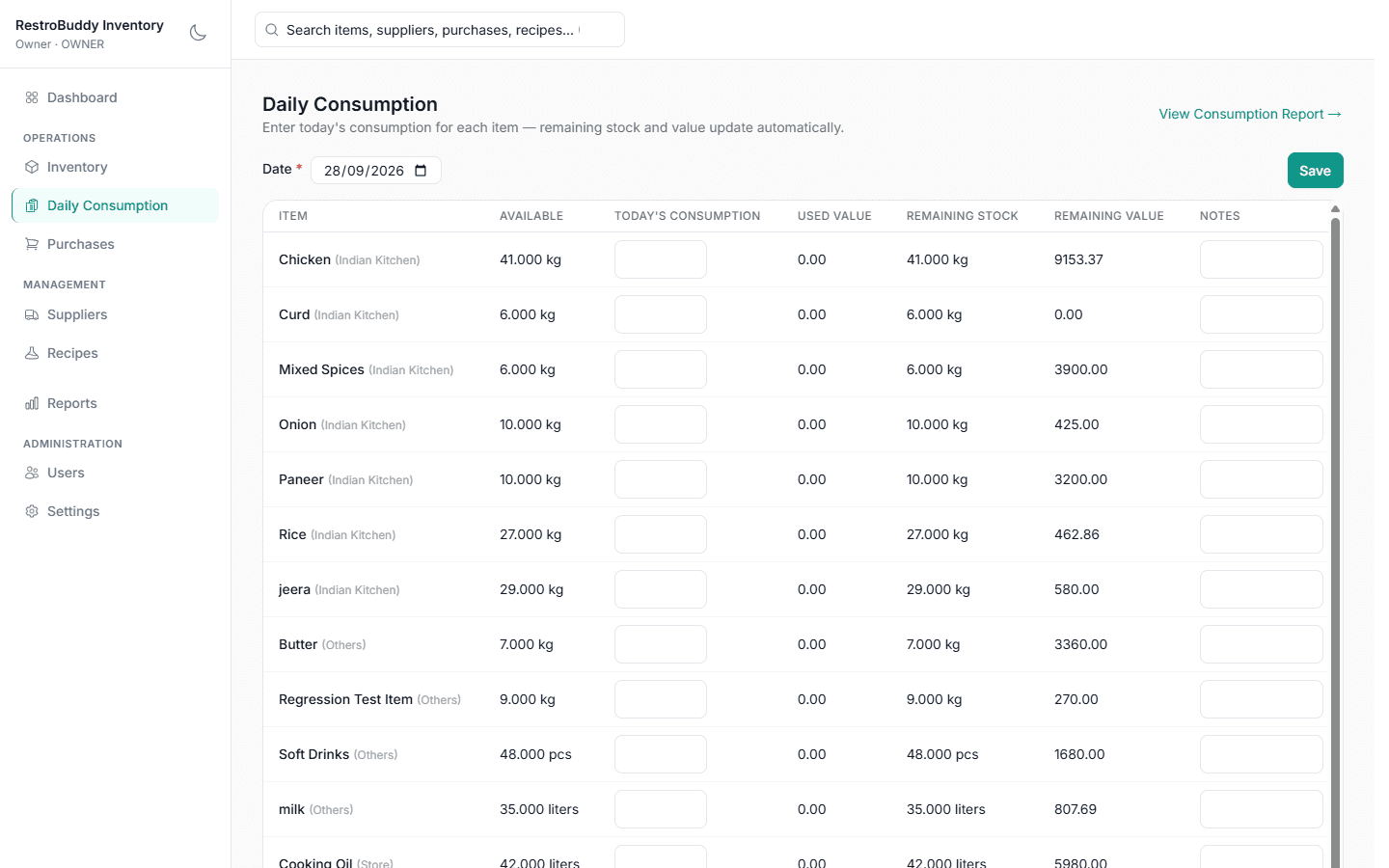Screen dimensions: 1389x868
Task: Click the Suppliers truck icon
Action: [x=32, y=314]
